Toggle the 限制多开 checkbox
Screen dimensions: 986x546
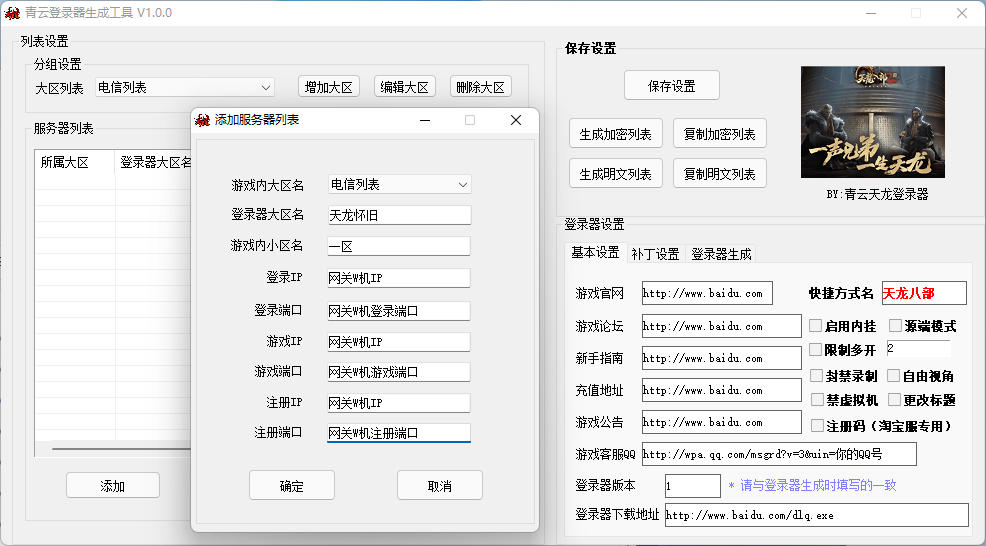(x=816, y=350)
